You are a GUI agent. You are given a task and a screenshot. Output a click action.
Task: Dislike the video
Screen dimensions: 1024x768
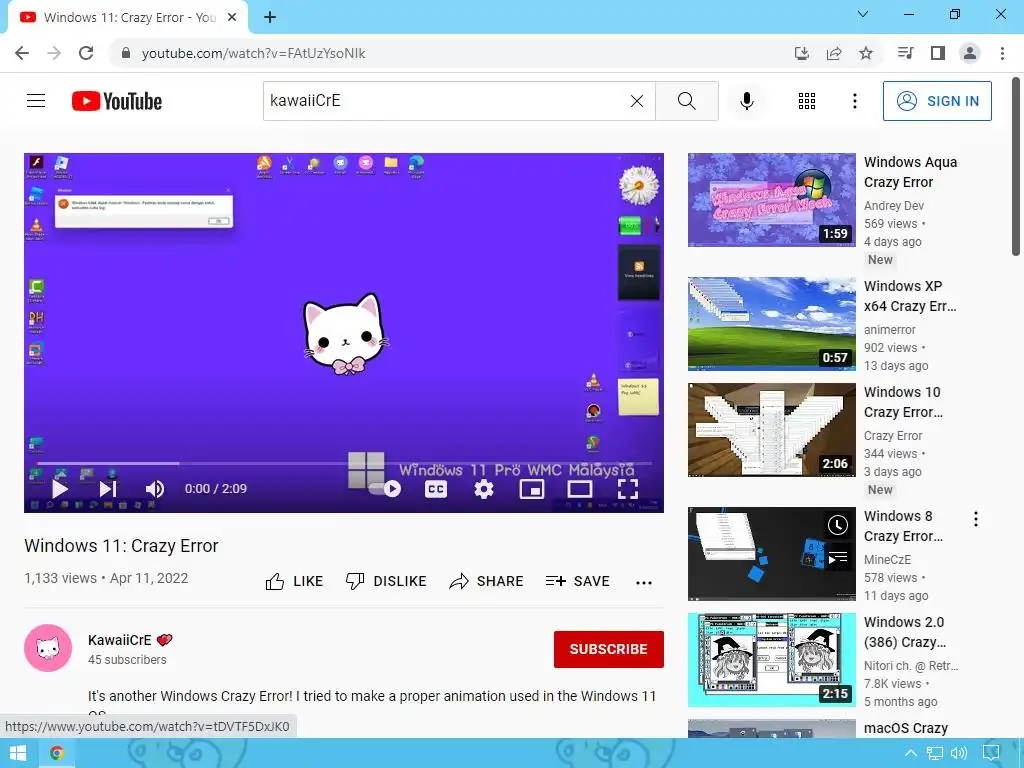pyautogui.click(x=386, y=581)
